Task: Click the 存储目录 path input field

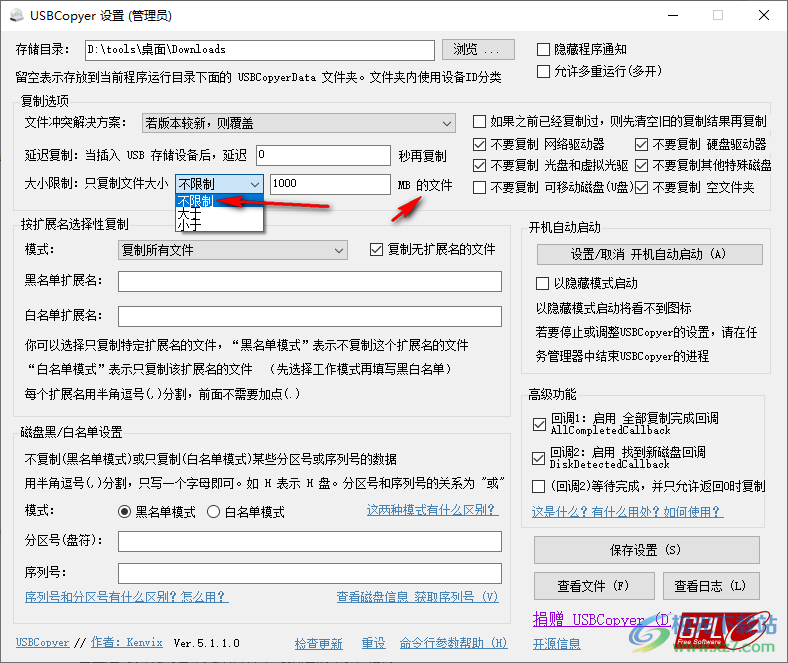Action: (260, 50)
